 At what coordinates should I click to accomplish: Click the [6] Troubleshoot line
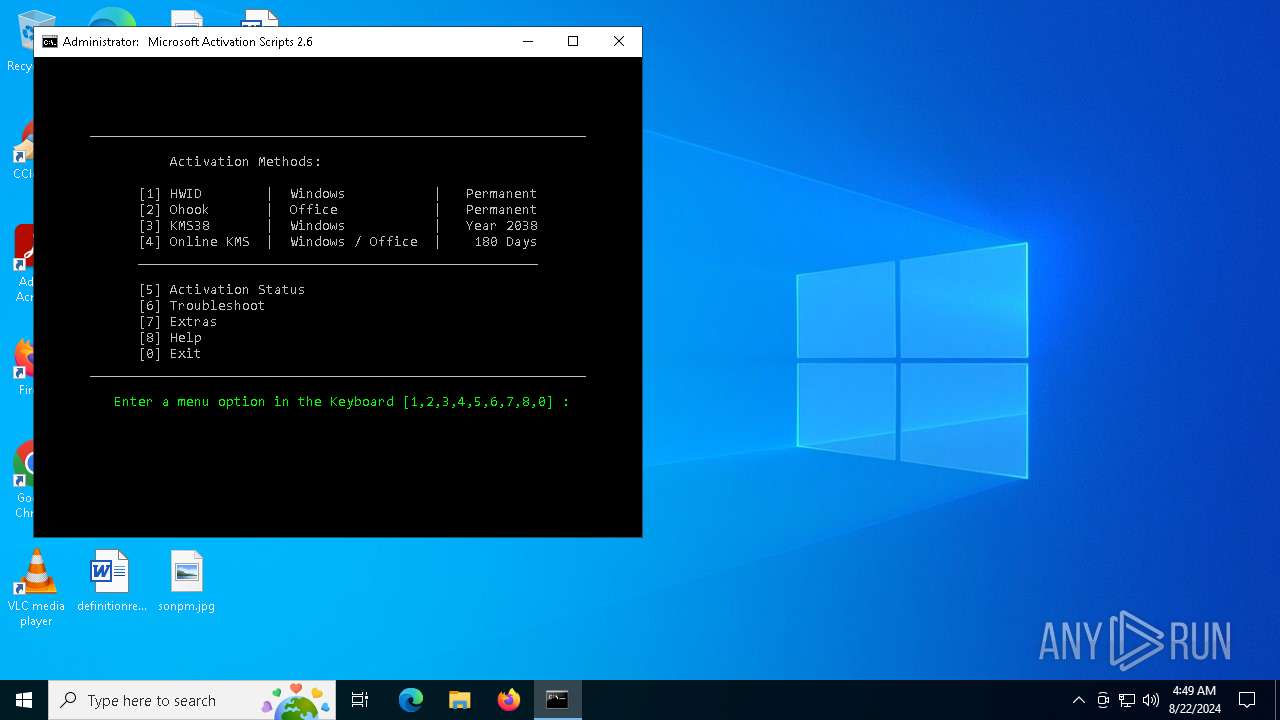pyautogui.click(x=202, y=306)
